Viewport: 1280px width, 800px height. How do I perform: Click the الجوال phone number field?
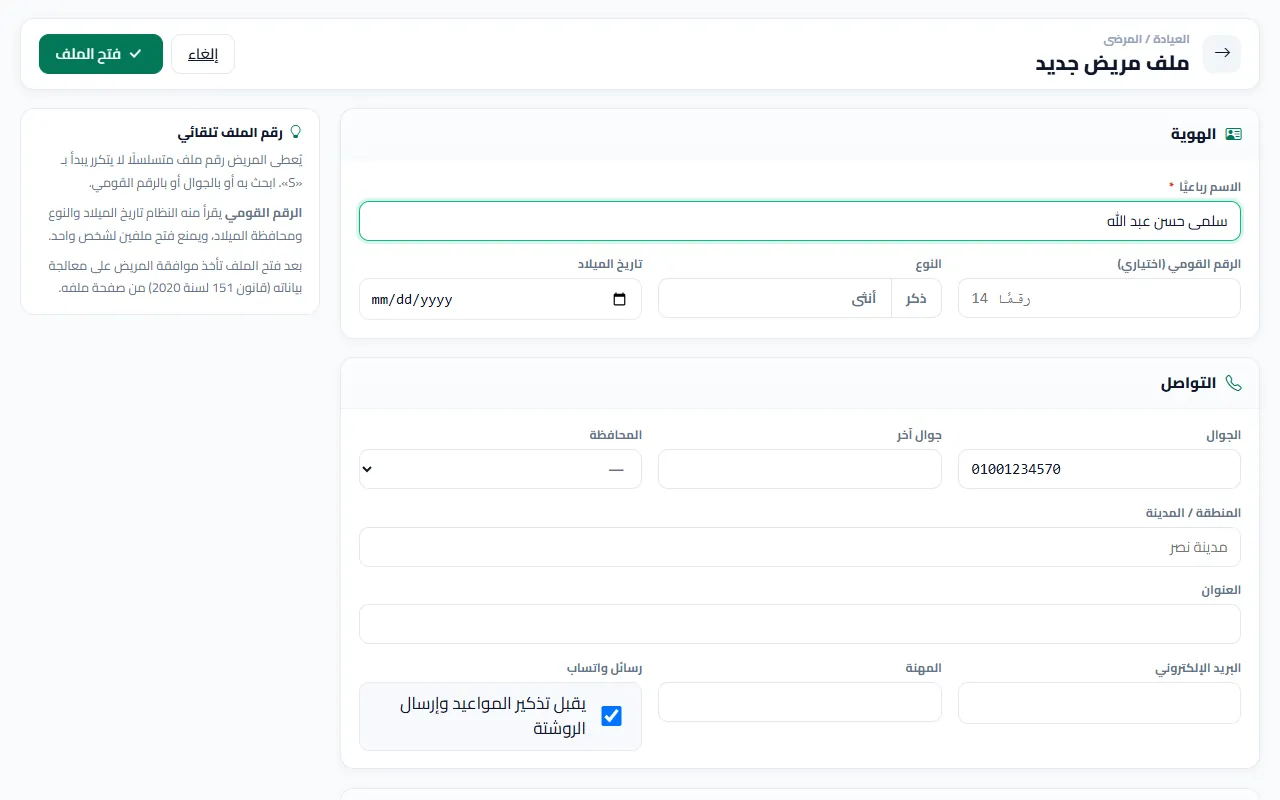point(1099,469)
